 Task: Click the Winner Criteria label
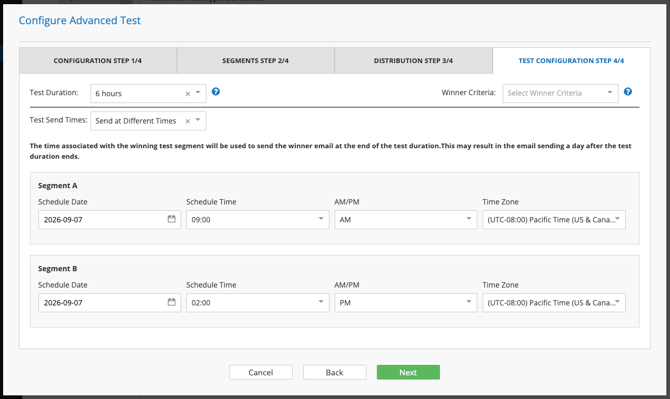(x=468, y=92)
